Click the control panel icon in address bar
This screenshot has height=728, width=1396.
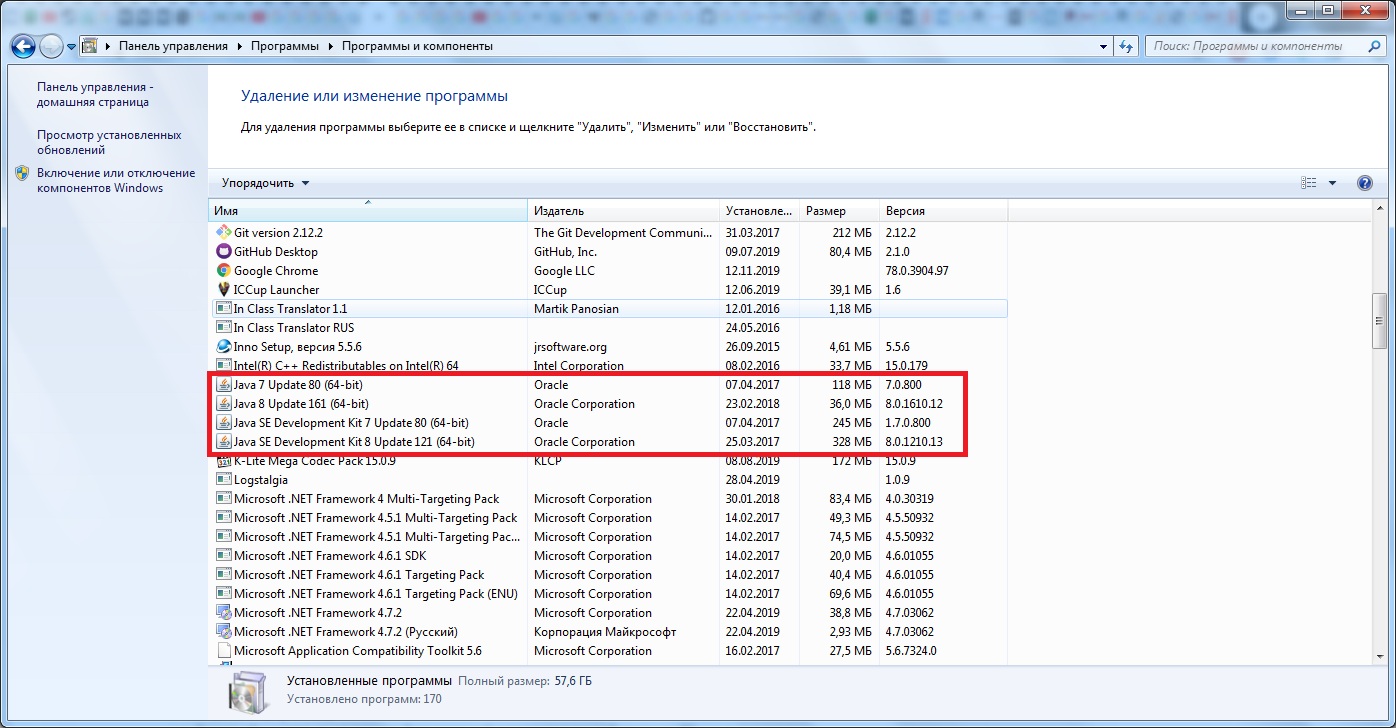(x=89, y=46)
